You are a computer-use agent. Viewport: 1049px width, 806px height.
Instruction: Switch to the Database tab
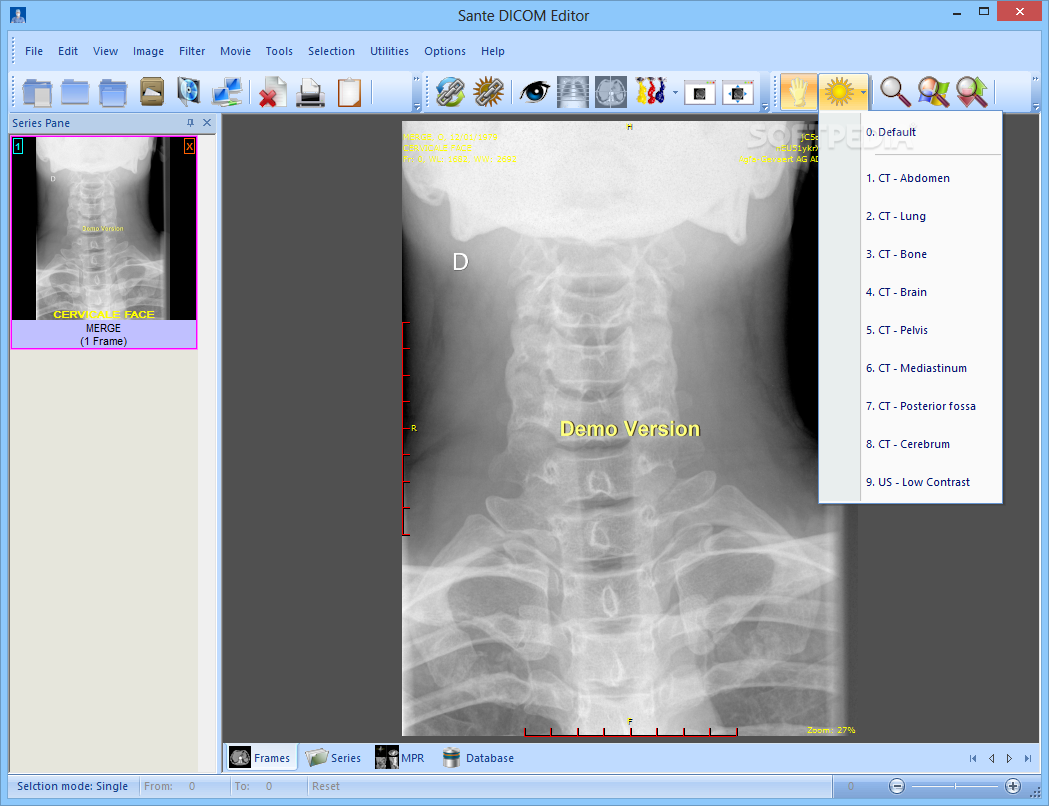(x=478, y=758)
